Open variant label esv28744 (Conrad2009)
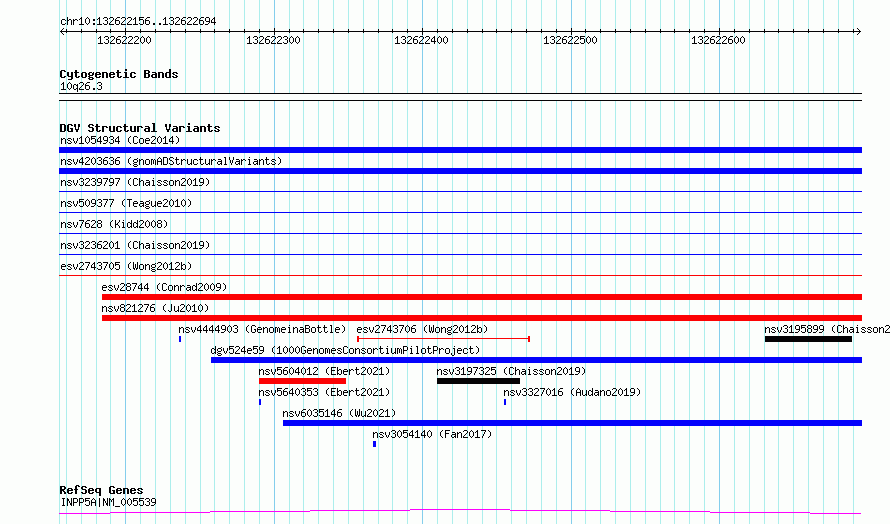The height and width of the screenshot is (524, 890). pos(164,287)
